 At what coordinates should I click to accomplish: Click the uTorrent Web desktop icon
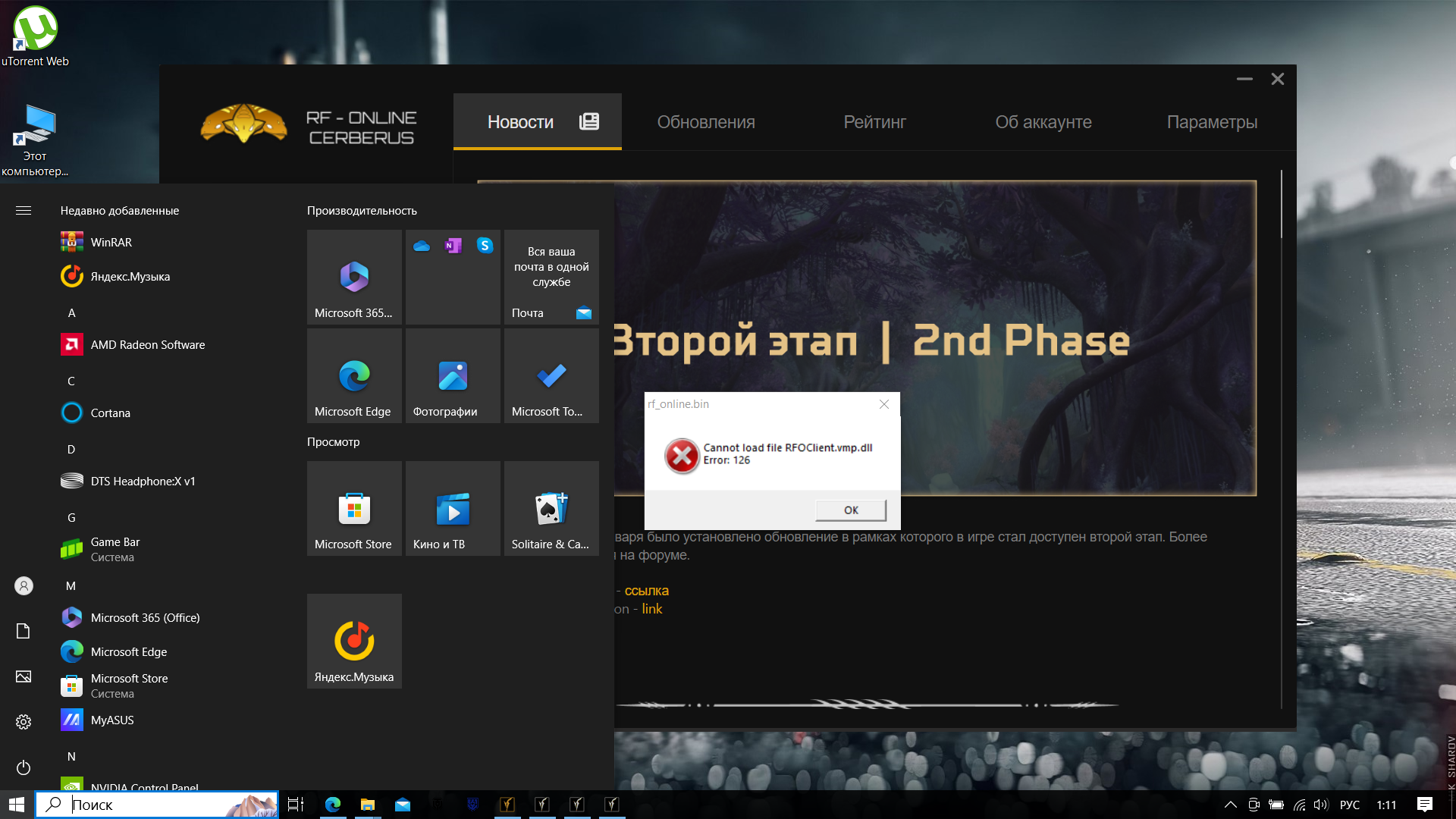click(x=35, y=36)
